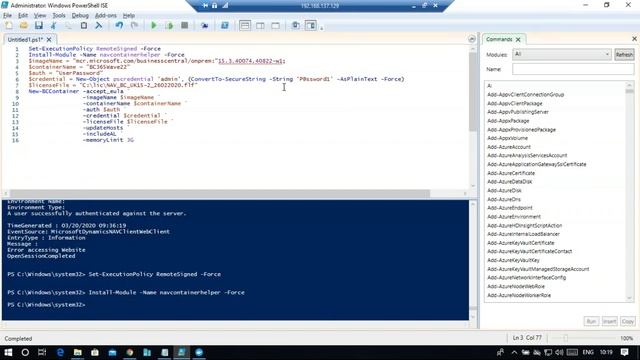
Task: Click the Cut scissors icon
Action: point(53,25)
